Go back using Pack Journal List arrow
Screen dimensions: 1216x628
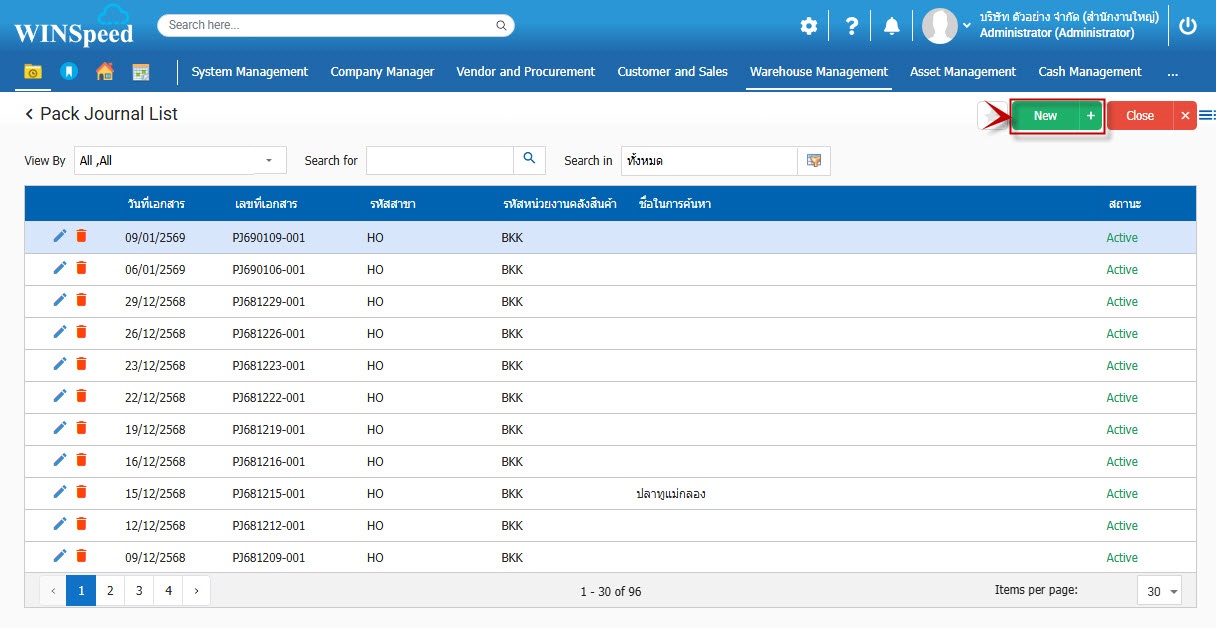(x=29, y=115)
